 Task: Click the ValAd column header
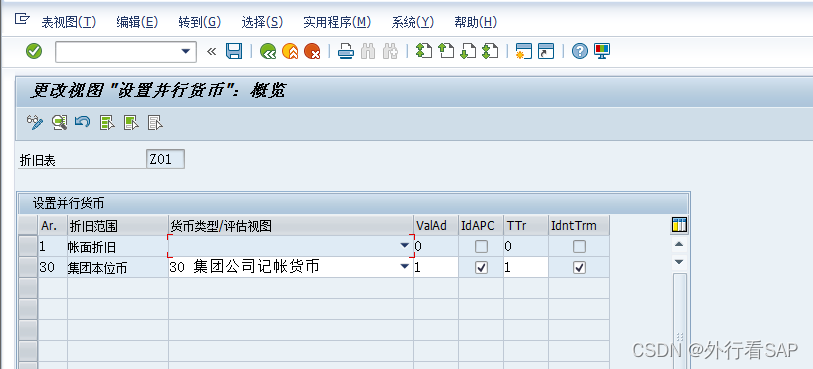[x=436, y=225]
